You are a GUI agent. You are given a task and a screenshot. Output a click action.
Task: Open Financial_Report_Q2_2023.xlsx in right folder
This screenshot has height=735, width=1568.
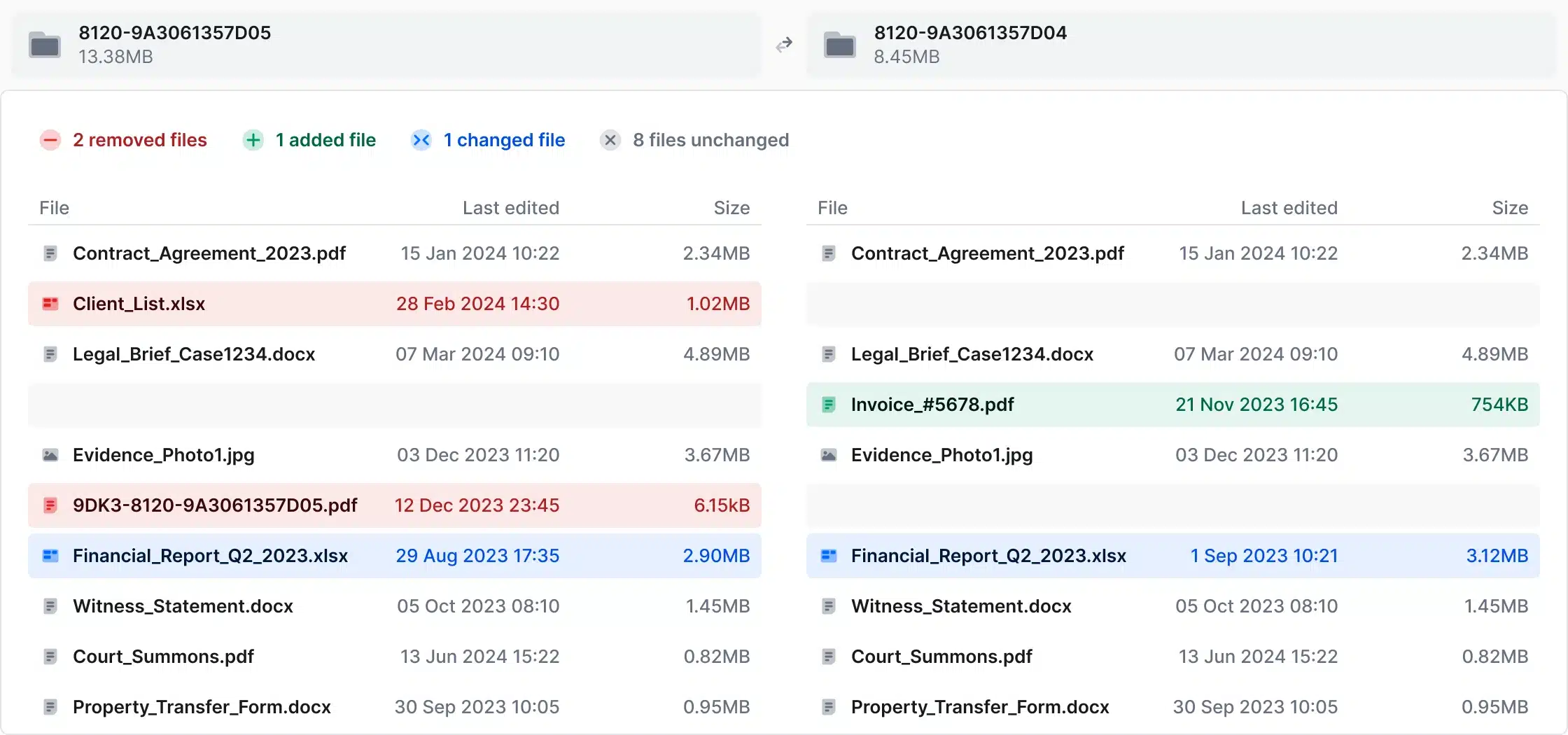pos(988,556)
